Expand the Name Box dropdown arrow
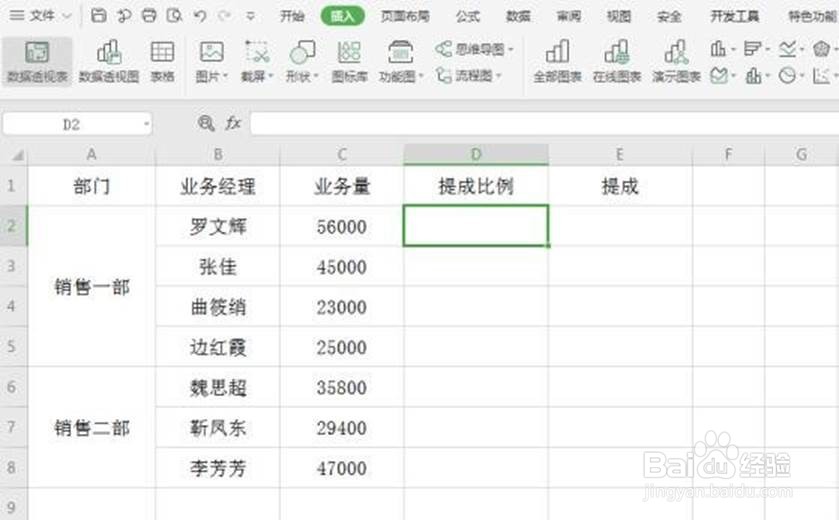Image resolution: width=839 pixels, height=520 pixels. point(146,124)
